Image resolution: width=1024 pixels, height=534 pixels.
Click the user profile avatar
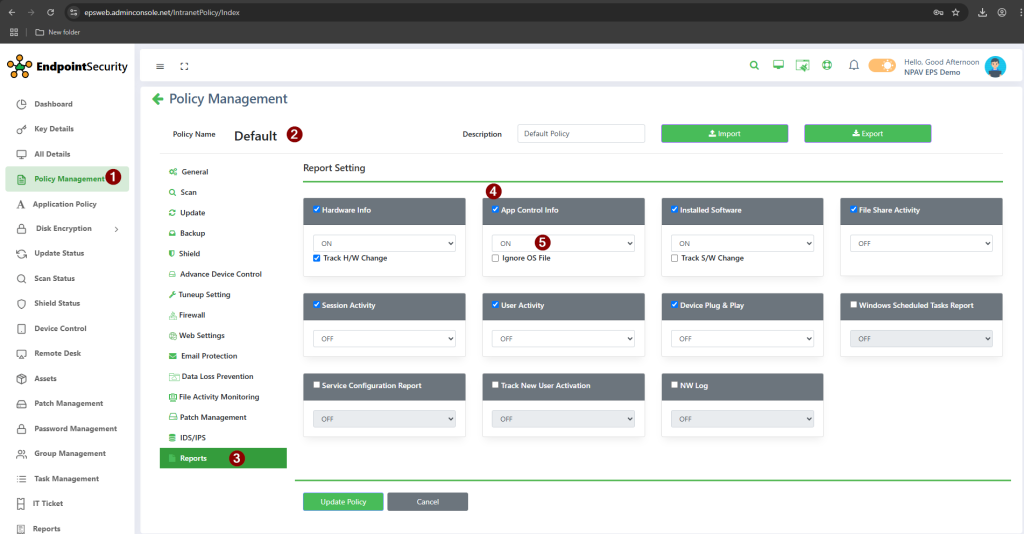click(994, 66)
